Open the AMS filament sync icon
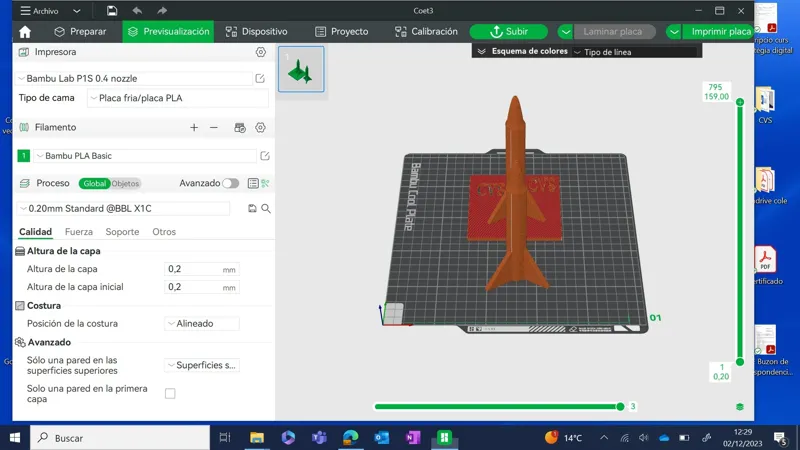 pos(240,128)
